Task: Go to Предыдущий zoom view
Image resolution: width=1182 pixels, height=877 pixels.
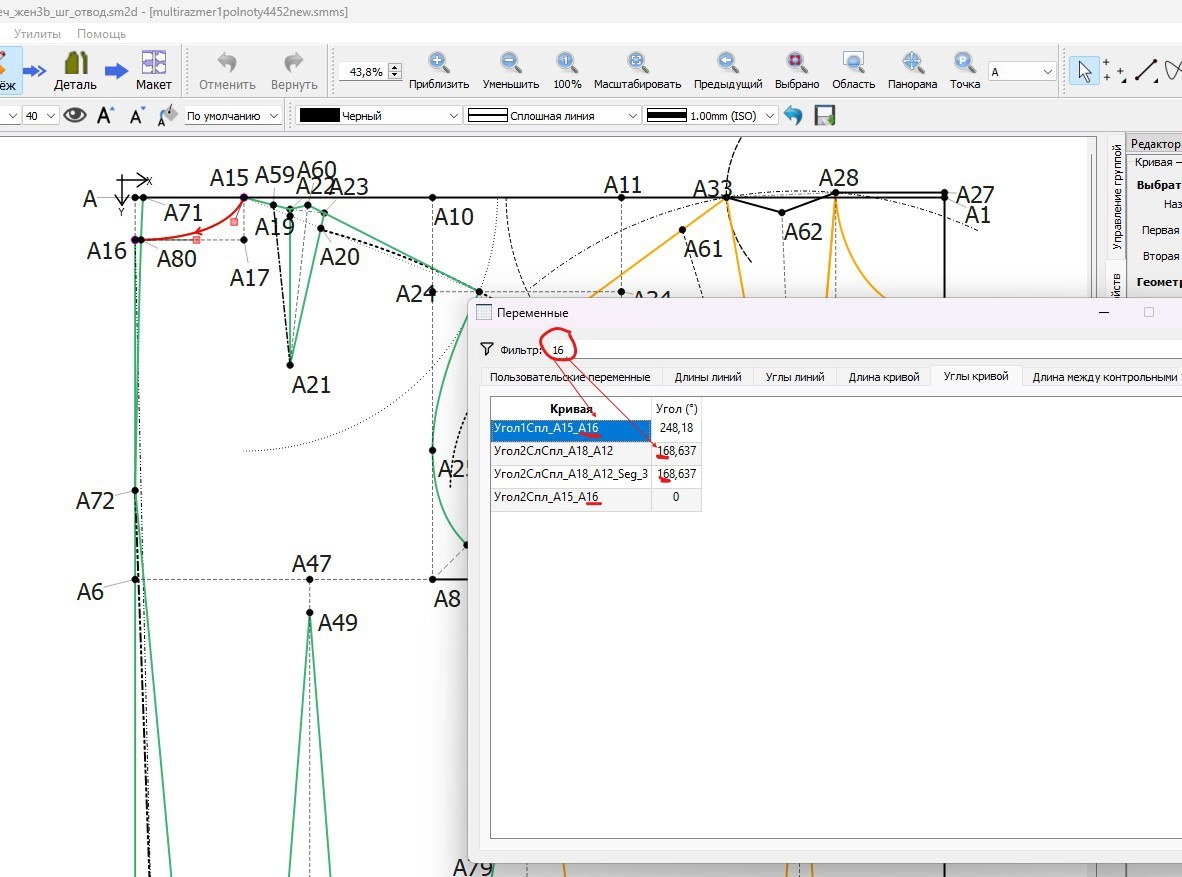Action: (727, 71)
